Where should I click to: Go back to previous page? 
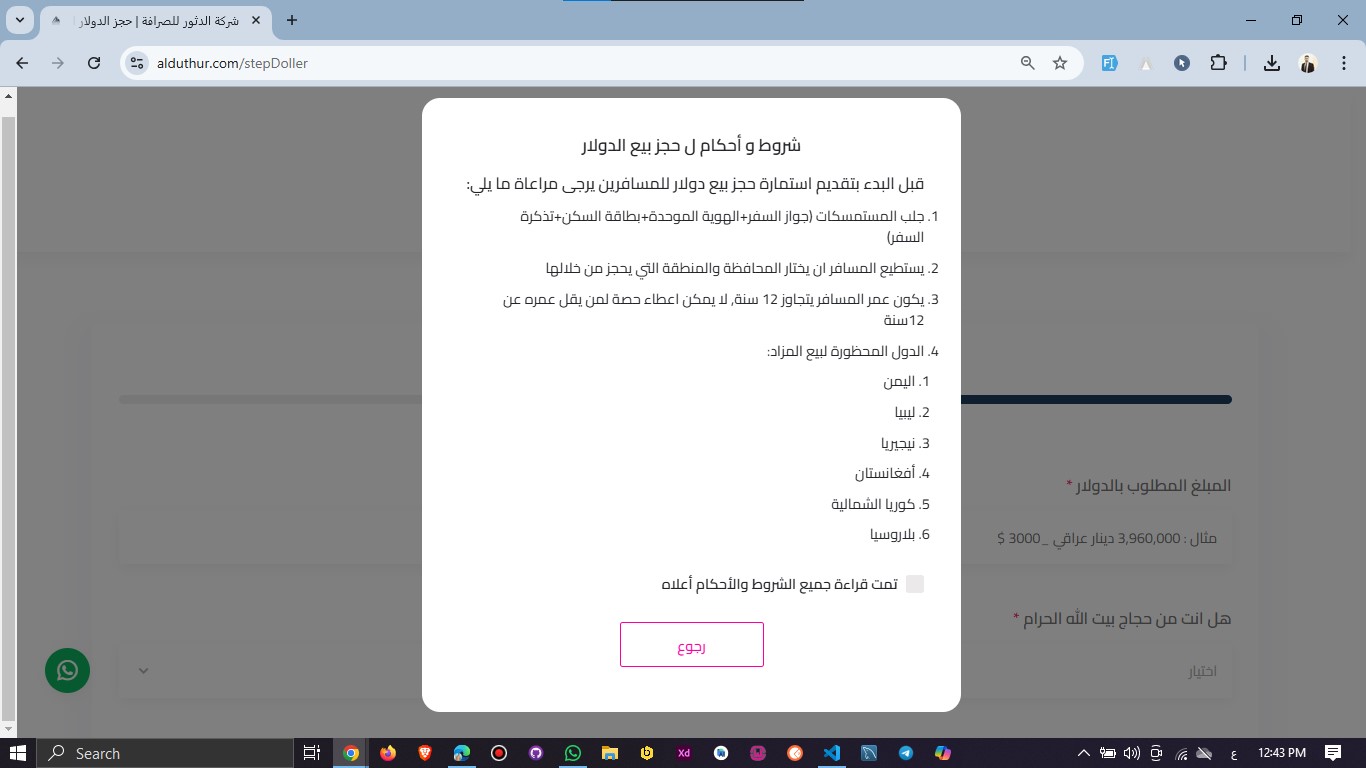(x=22, y=63)
